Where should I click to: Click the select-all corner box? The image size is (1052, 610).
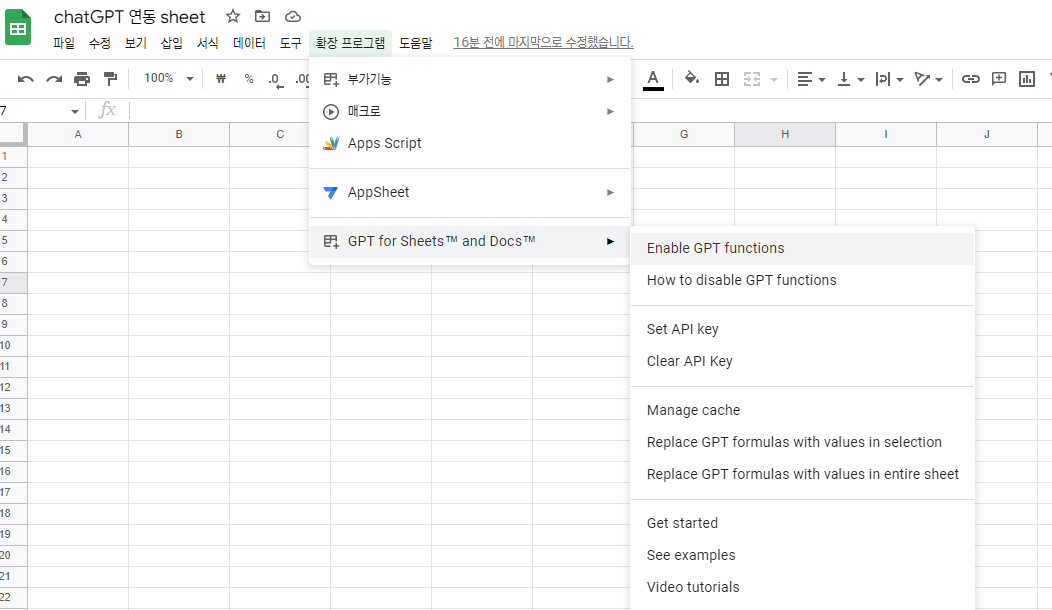click(13, 134)
